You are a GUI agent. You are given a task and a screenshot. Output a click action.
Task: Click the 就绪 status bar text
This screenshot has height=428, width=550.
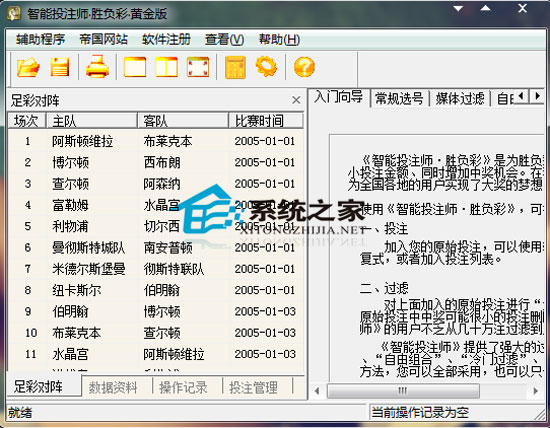coord(20,412)
